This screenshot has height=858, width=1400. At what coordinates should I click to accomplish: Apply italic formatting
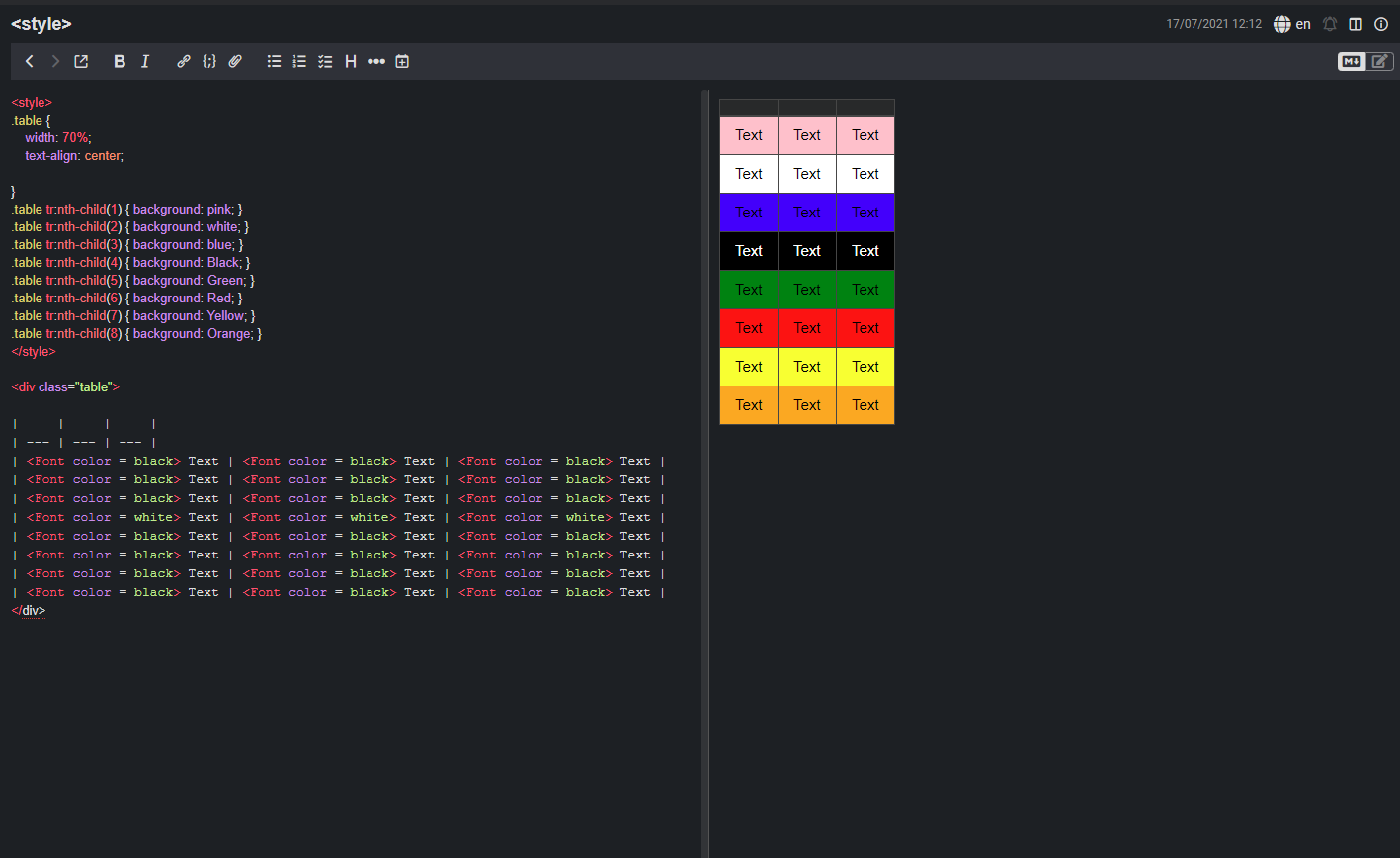coord(145,61)
